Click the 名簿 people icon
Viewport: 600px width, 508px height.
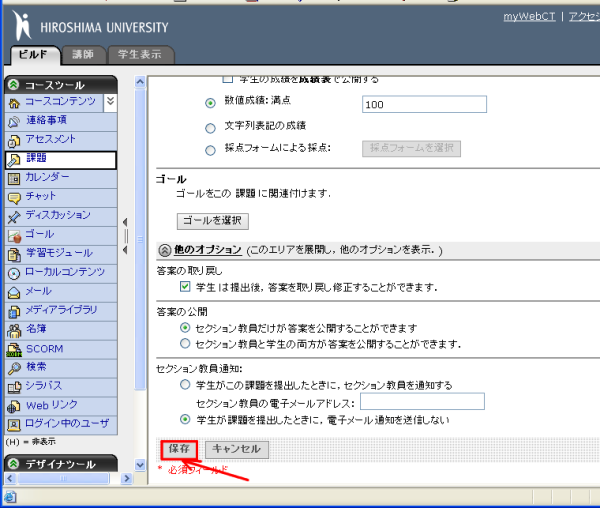tap(14, 331)
